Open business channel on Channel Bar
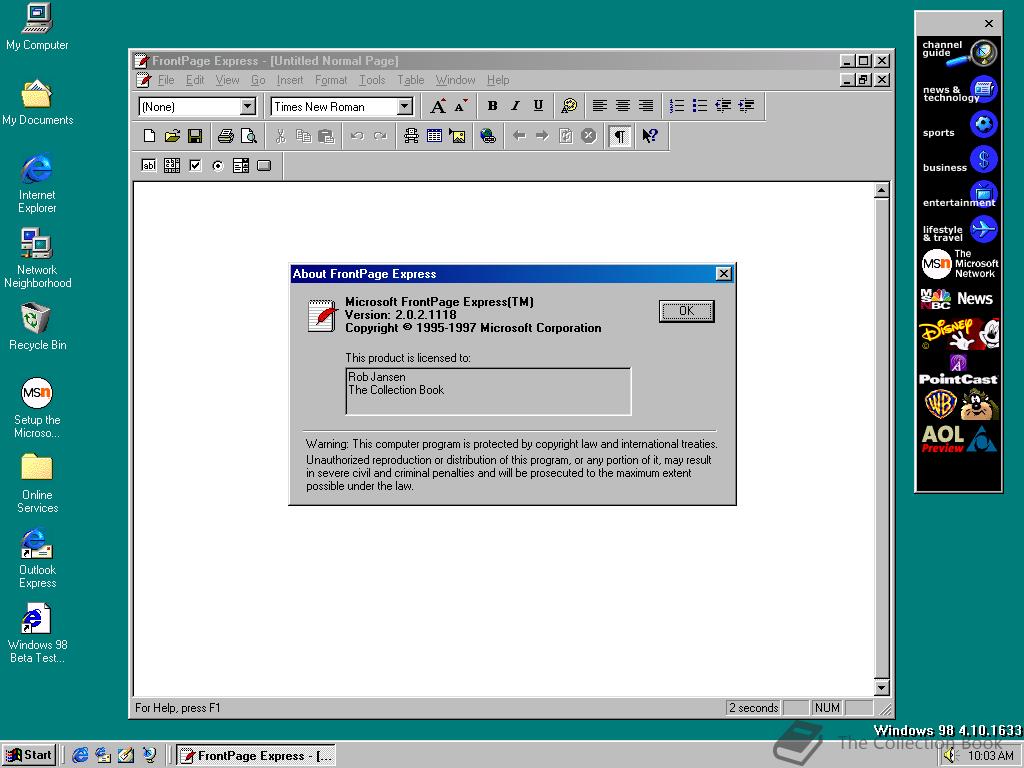 959,161
